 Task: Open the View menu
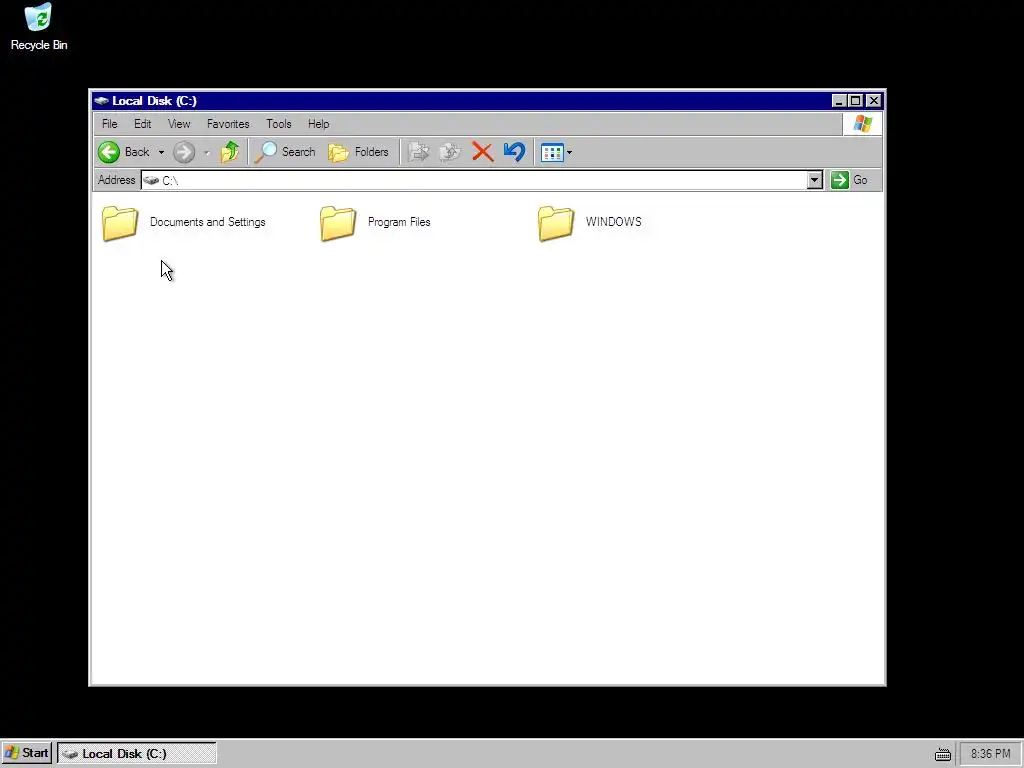point(179,123)
